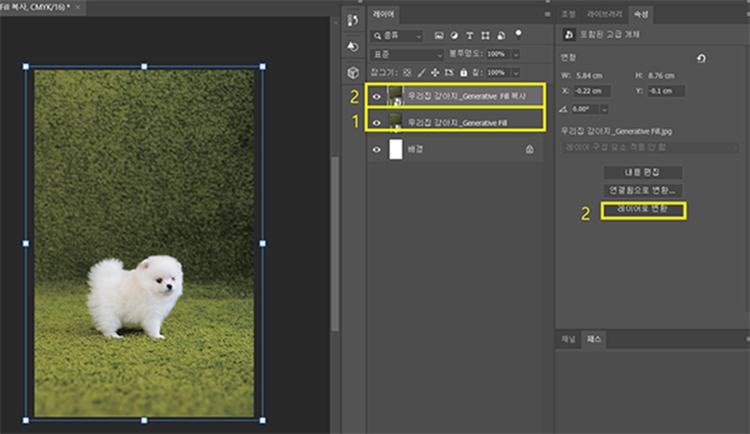Hide the Generative Fill 복사 layer
This screenshot has height=434, width=750.
pyautogui.click(x=377, y=96)
